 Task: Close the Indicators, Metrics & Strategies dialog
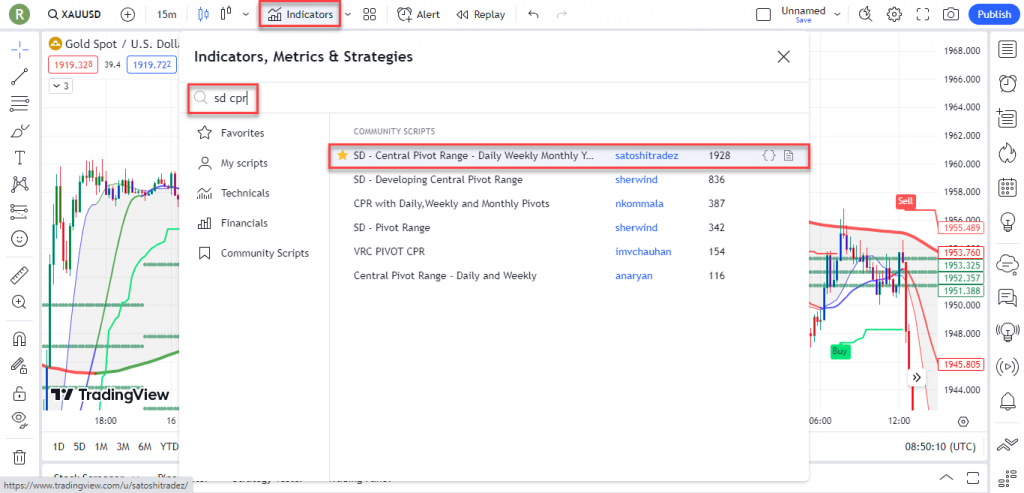[784, 57]
